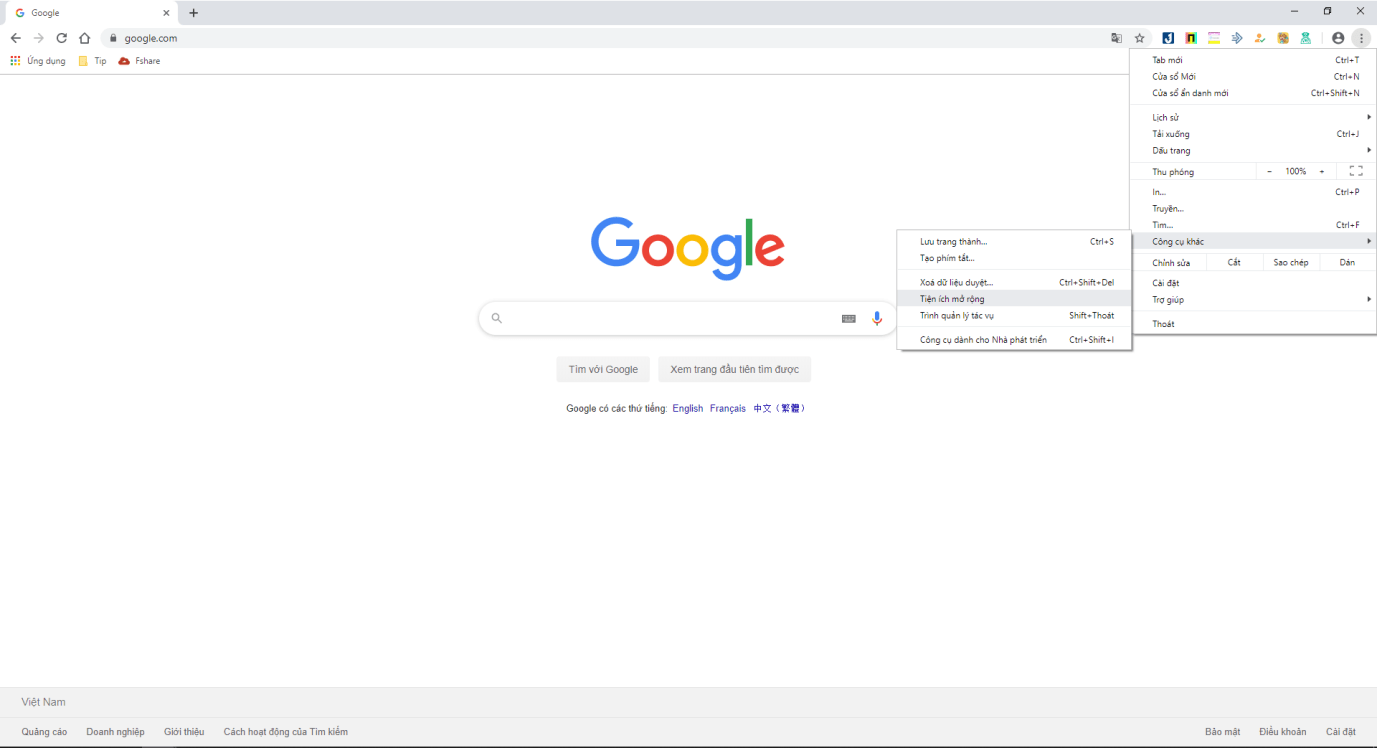Open the blue double-arrow extension icon
The image size is (1377, 748).
coord(1237,38)
